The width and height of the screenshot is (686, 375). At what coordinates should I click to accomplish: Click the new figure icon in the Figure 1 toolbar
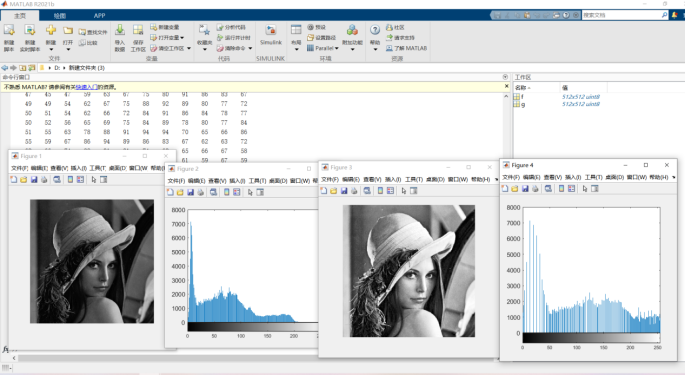tap(14, 180)
